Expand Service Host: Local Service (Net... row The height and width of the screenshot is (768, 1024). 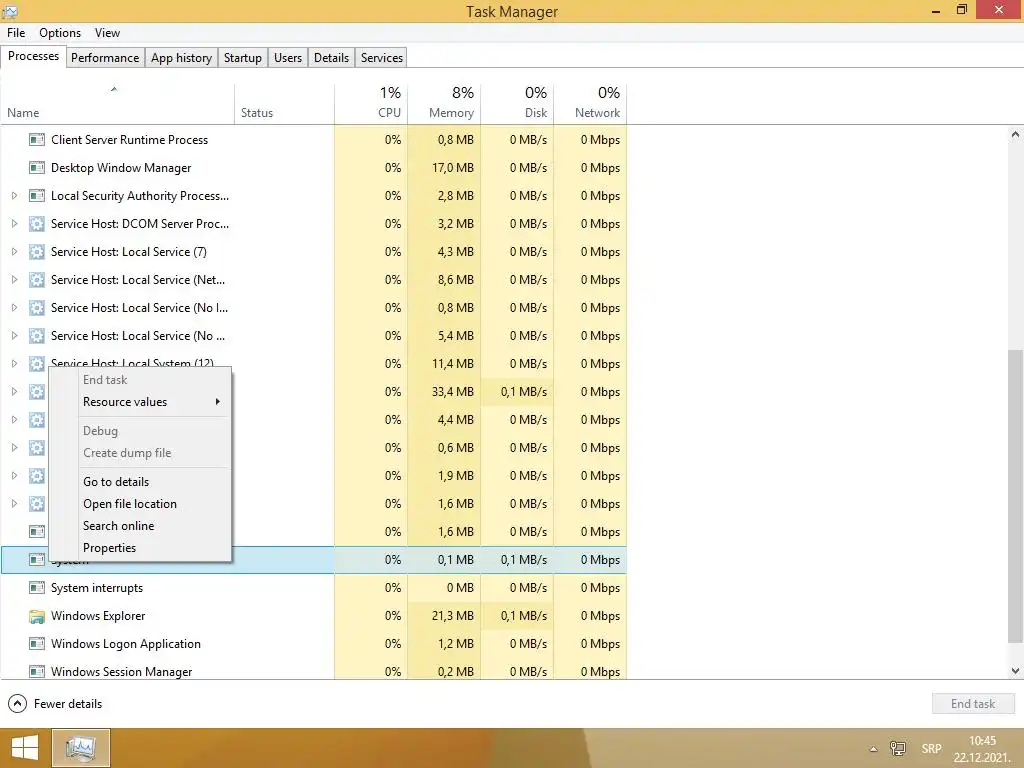14,280
